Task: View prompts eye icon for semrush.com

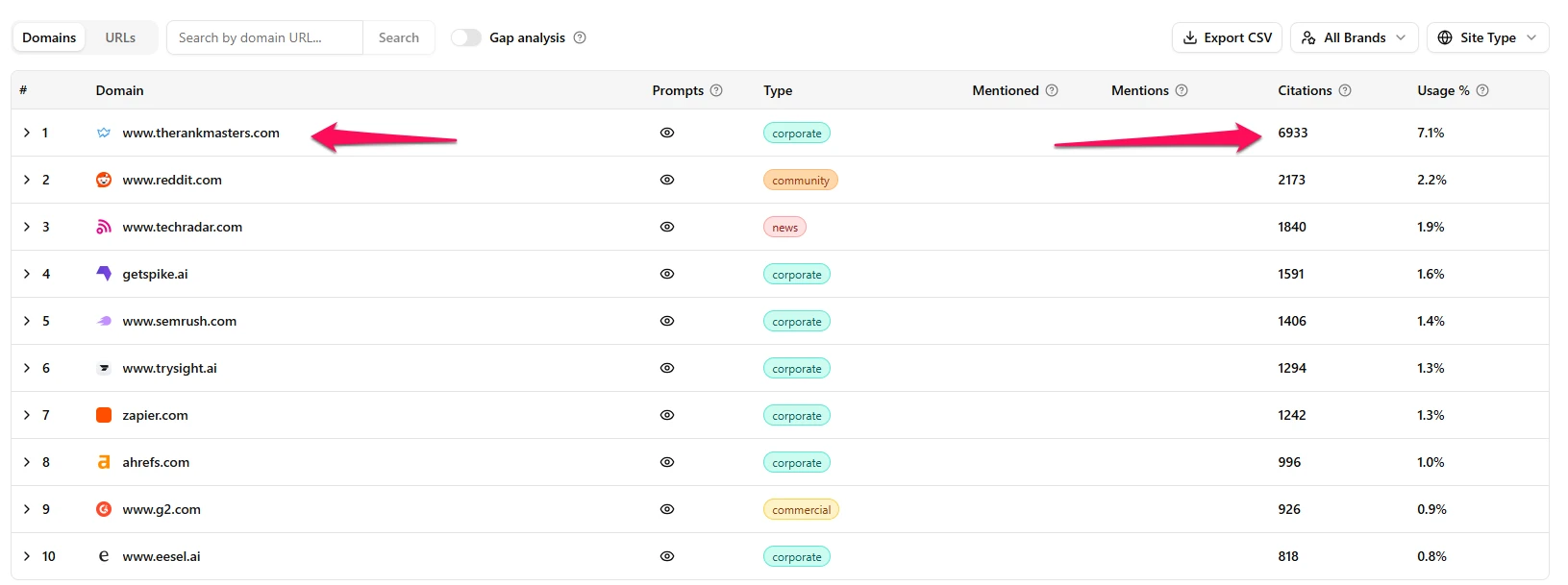Action: pos(667,321)
